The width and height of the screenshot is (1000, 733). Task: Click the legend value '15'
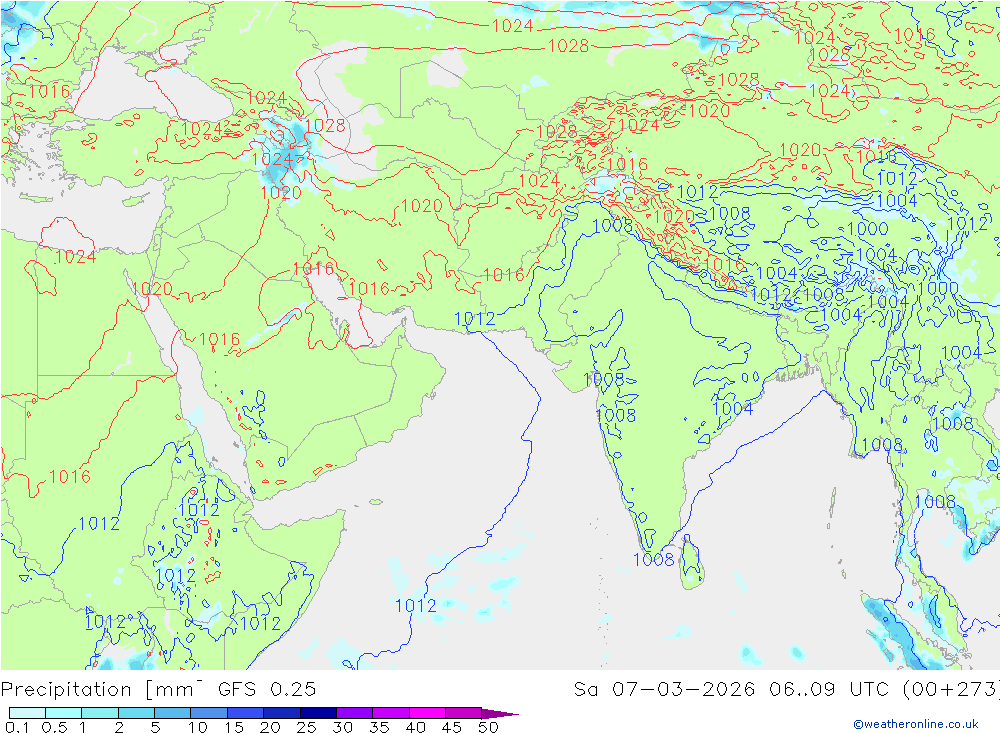click(234, 727)
